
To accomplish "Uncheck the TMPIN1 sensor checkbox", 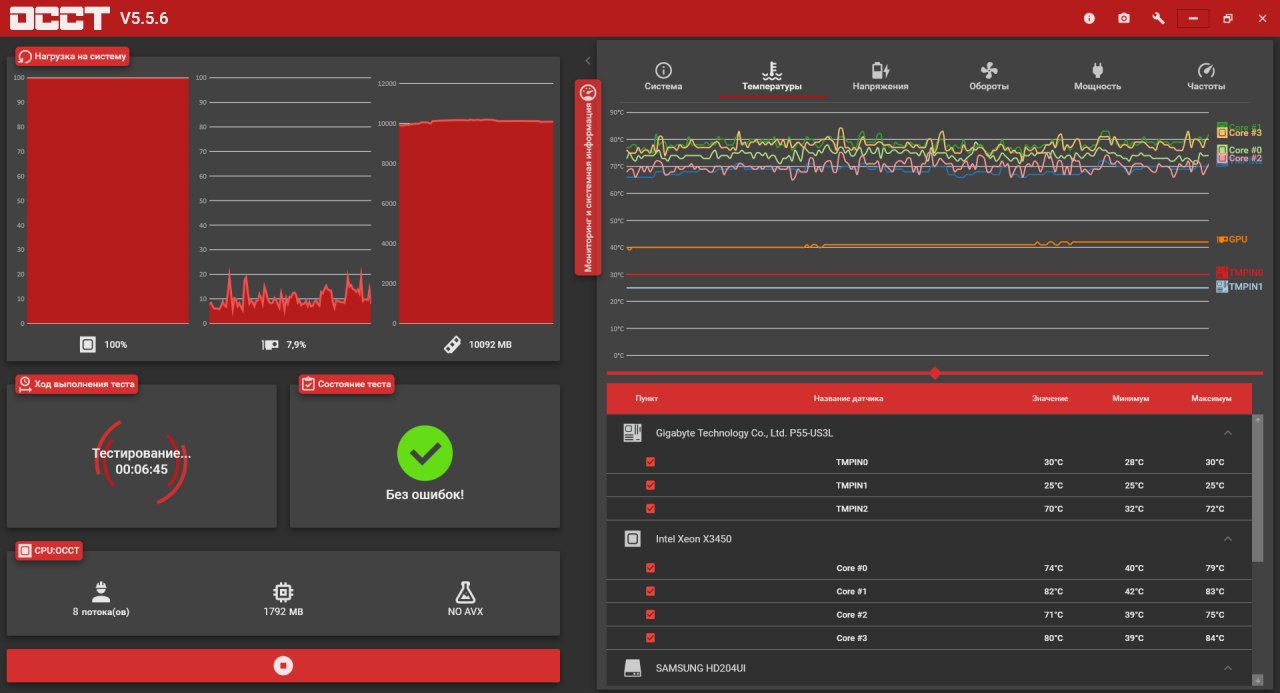I will click(650, 485).
